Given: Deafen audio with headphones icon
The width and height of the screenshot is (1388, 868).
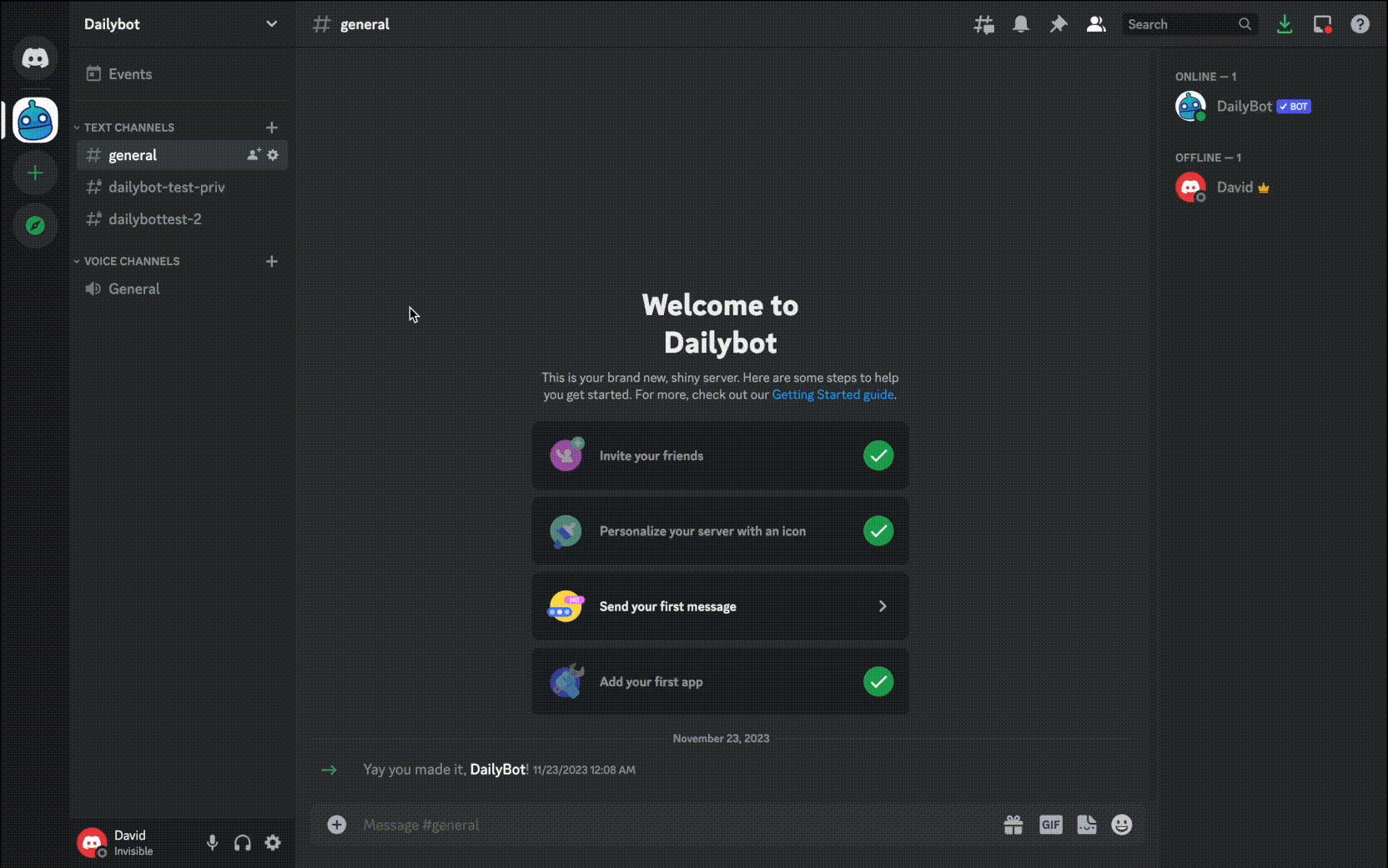Looking at the screenshot, I should pos(243,843).
